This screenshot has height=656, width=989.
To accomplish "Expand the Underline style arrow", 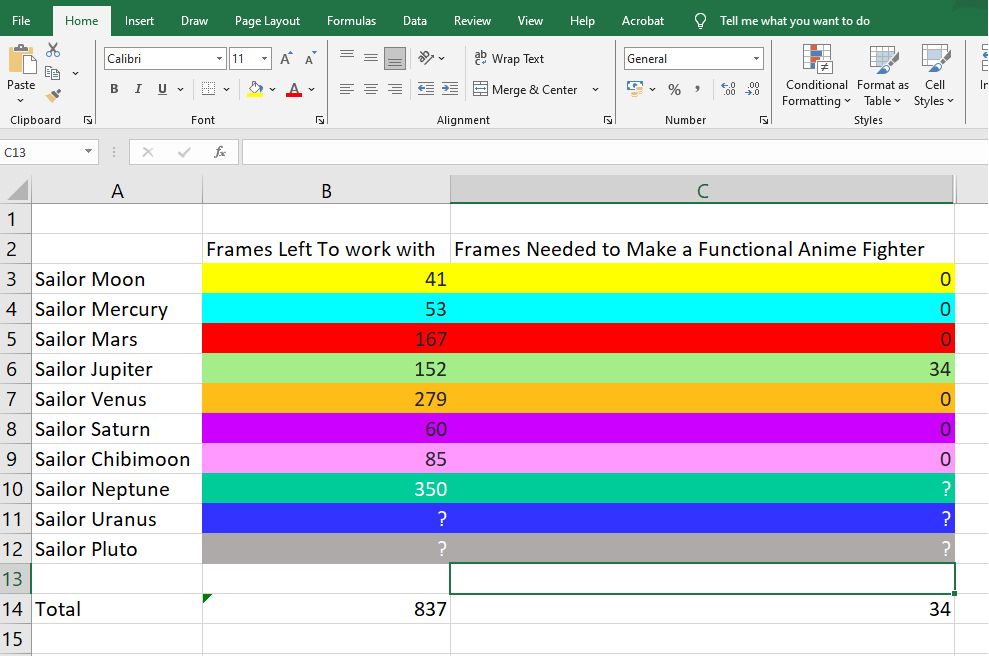I will 180,90.
